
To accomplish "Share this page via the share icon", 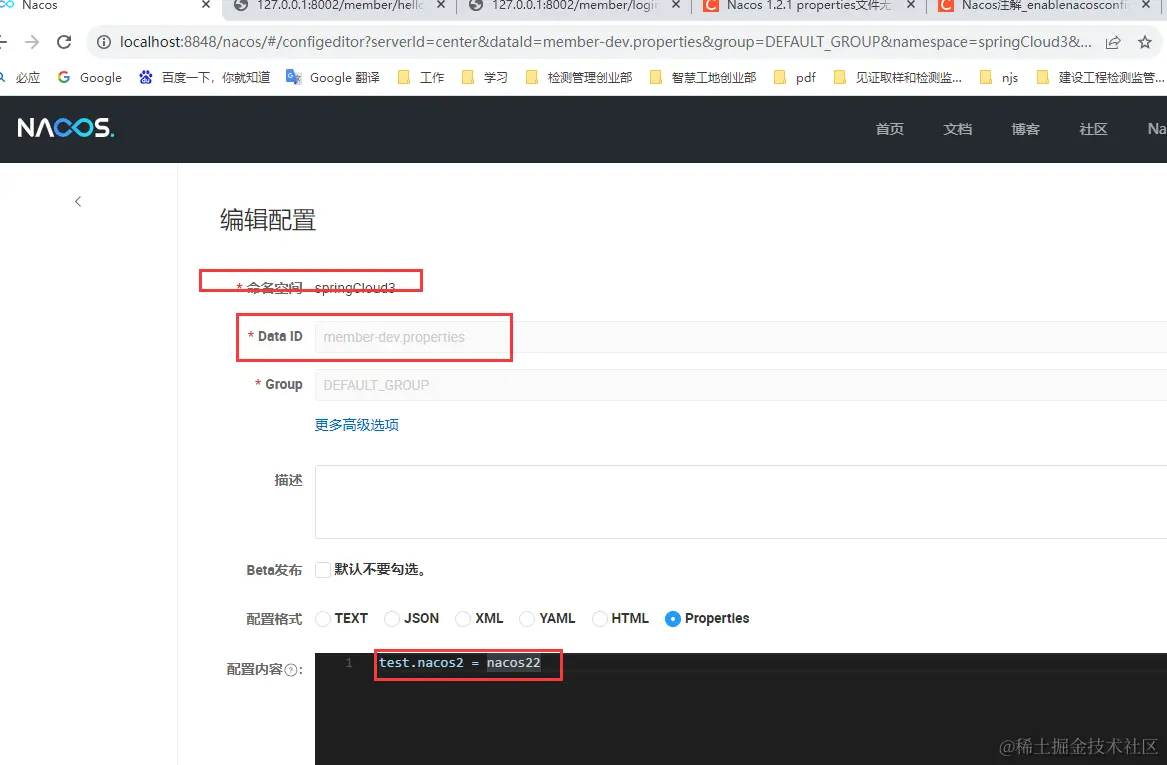I will 1113,42.
